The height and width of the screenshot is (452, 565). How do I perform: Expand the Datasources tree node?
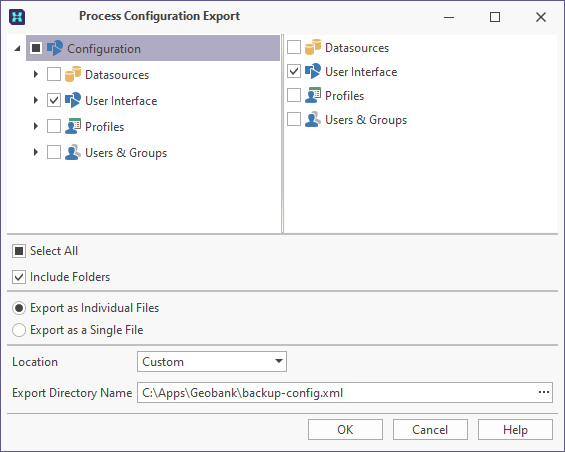36,74
